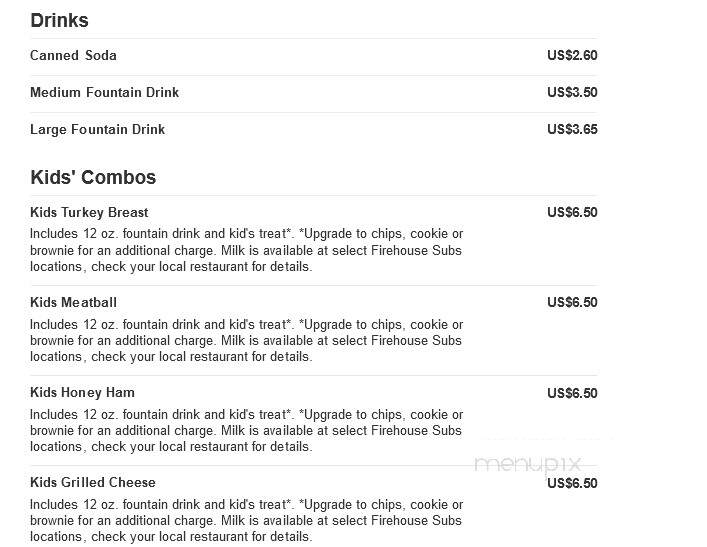
Task: Click the Drinks section heading
Action: point(59,21)
